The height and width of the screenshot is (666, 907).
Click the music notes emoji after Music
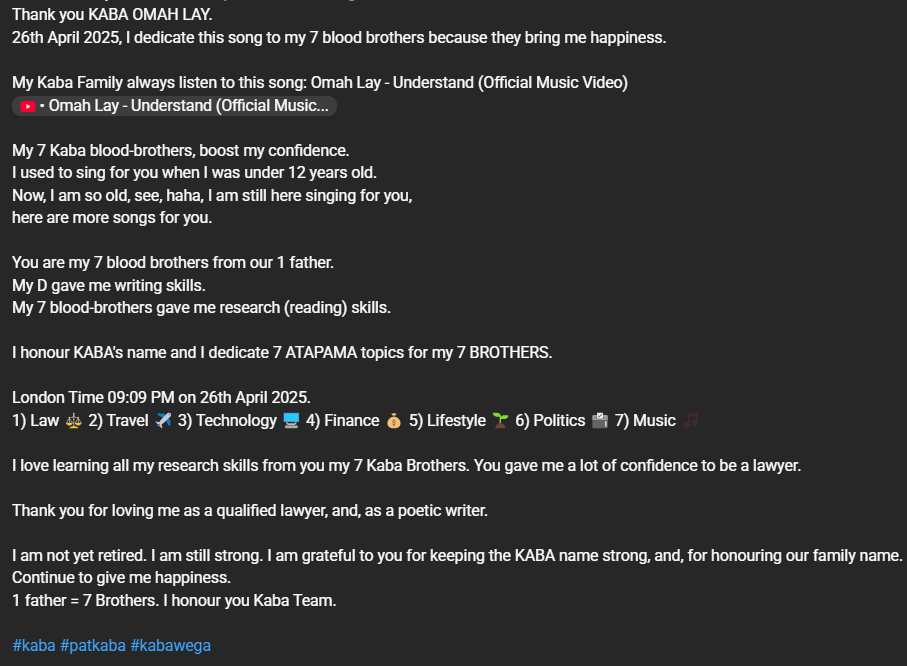691,421
